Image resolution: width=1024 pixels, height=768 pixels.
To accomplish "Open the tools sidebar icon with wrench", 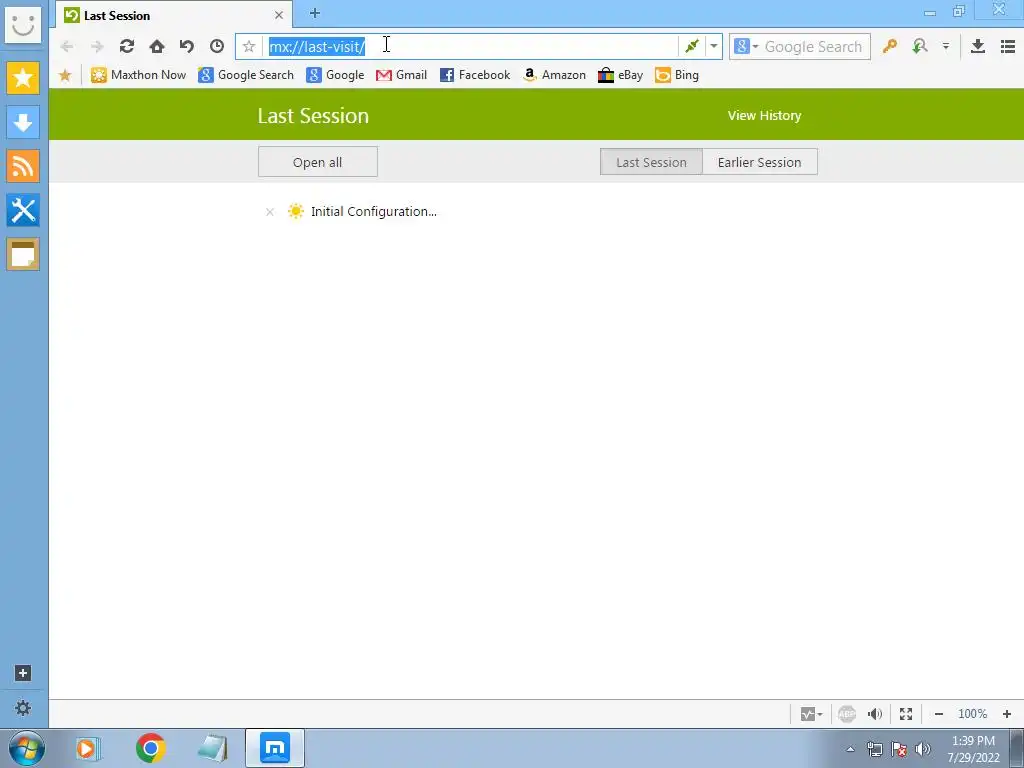I will (23, 210).
